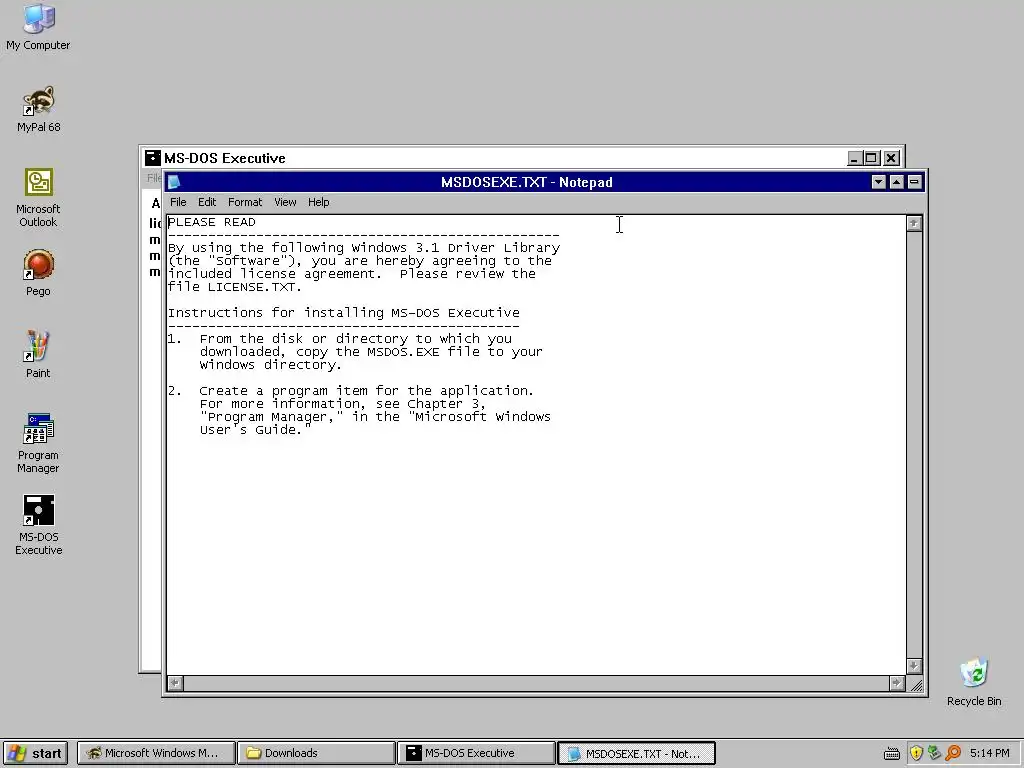1024x768 pixels.
Task: Switch to MS-DOS Executive taskbar button
Action: pos(476,753)
